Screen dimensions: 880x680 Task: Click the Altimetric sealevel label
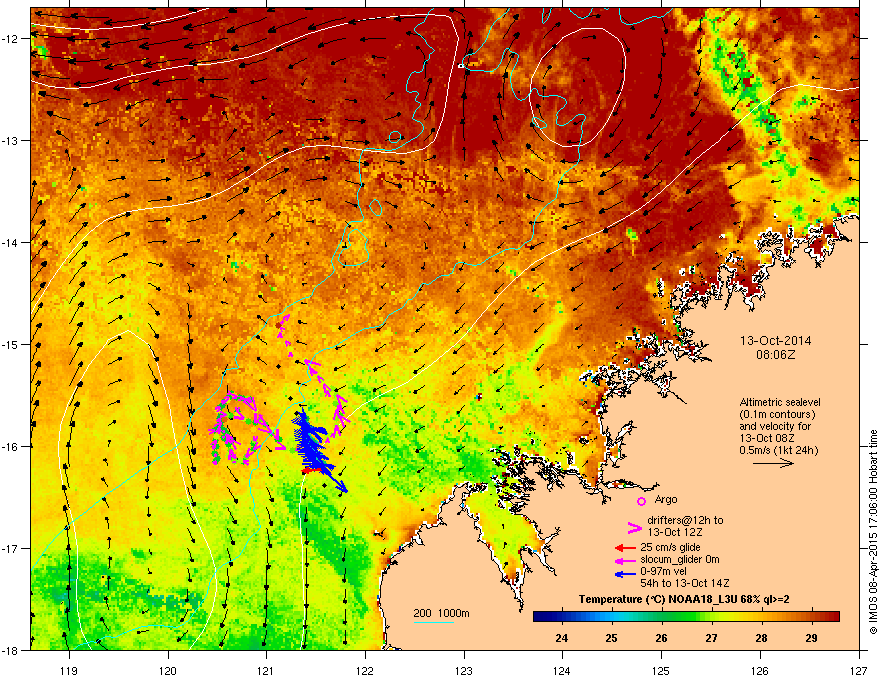click(x=780, y=402)
